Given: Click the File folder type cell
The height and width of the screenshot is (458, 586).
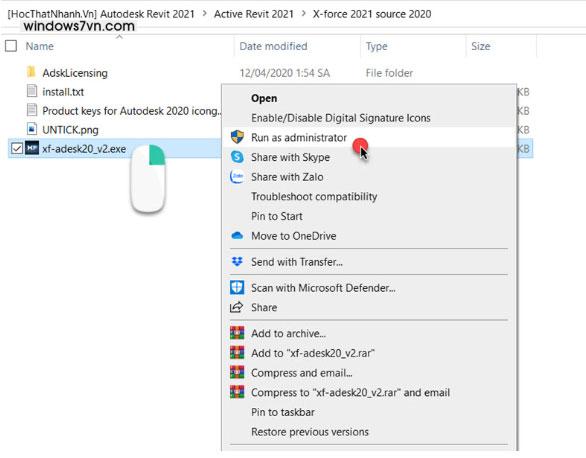Looking at the screenshot, I should tap(389, 73).
